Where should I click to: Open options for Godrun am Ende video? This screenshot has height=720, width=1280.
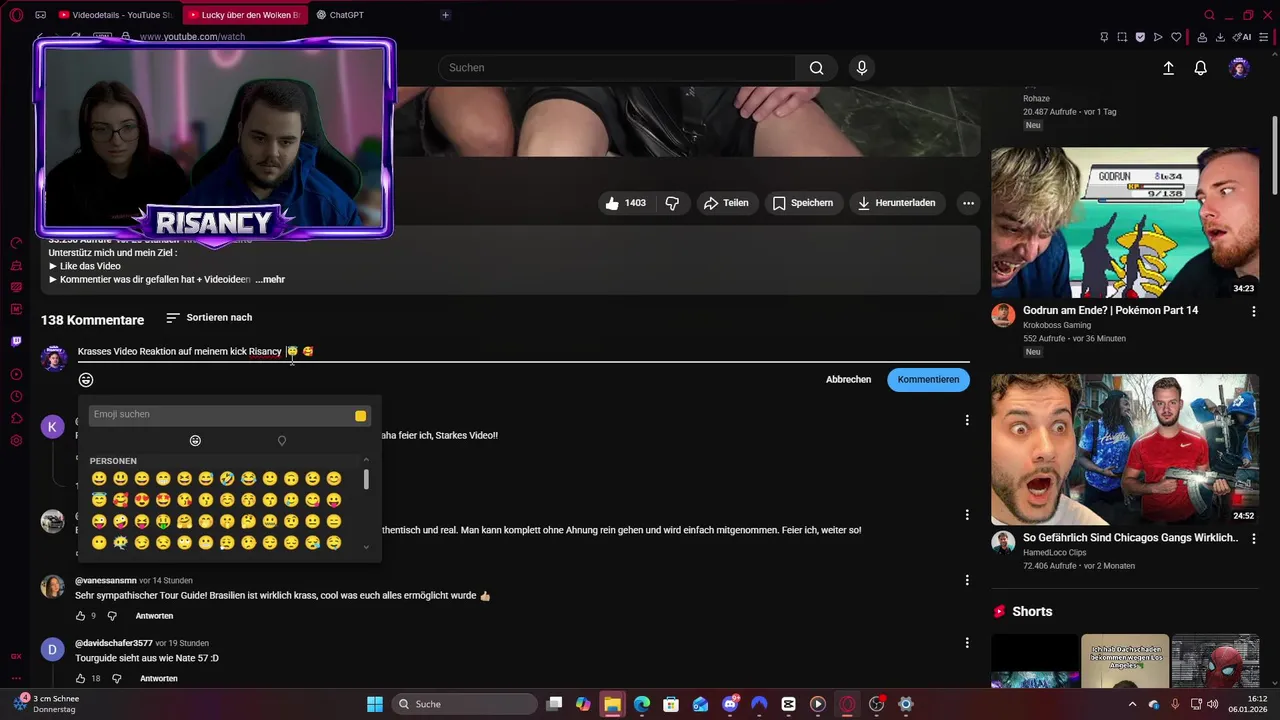[x=1253, y=312]
